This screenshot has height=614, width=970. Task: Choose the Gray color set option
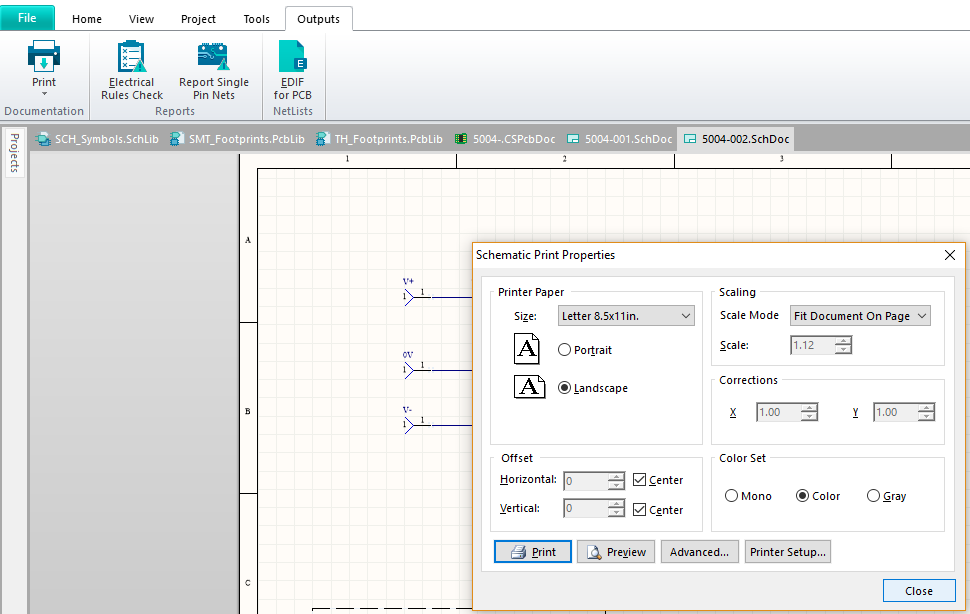pyautogui.click(x=874, y=496)
